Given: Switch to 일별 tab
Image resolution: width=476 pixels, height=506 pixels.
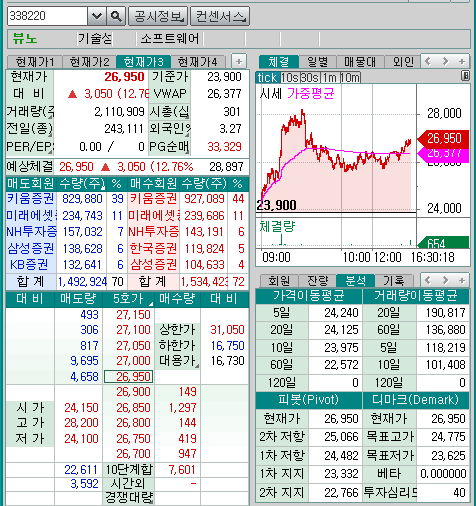Looking at the screenshot, I should (x=317, y=62).
